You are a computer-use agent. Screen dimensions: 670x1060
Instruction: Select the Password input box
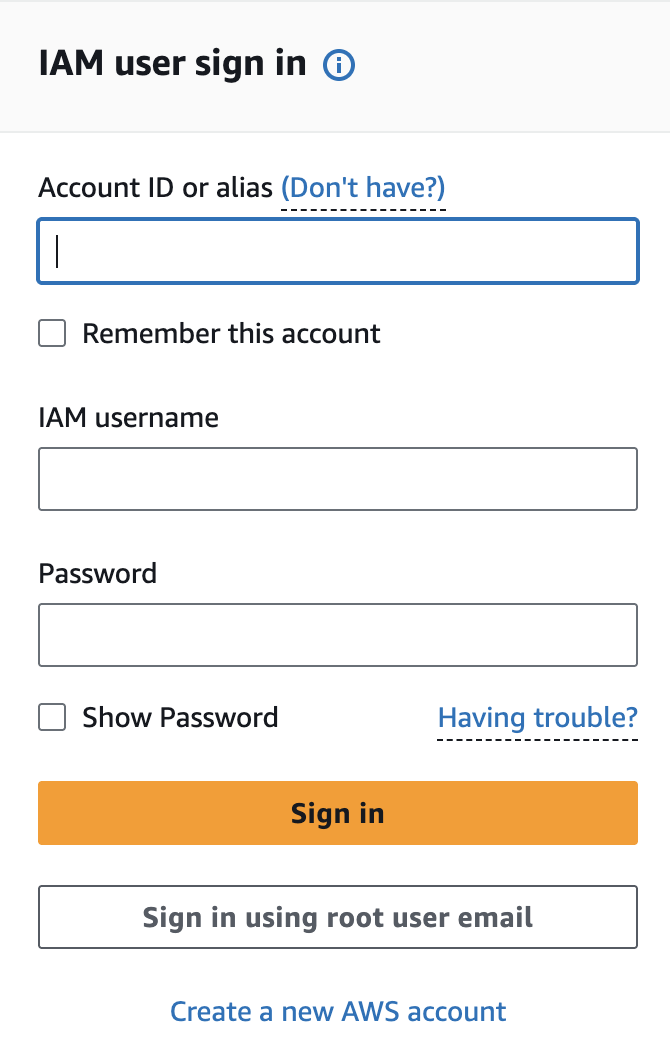(x=337, y=635)
